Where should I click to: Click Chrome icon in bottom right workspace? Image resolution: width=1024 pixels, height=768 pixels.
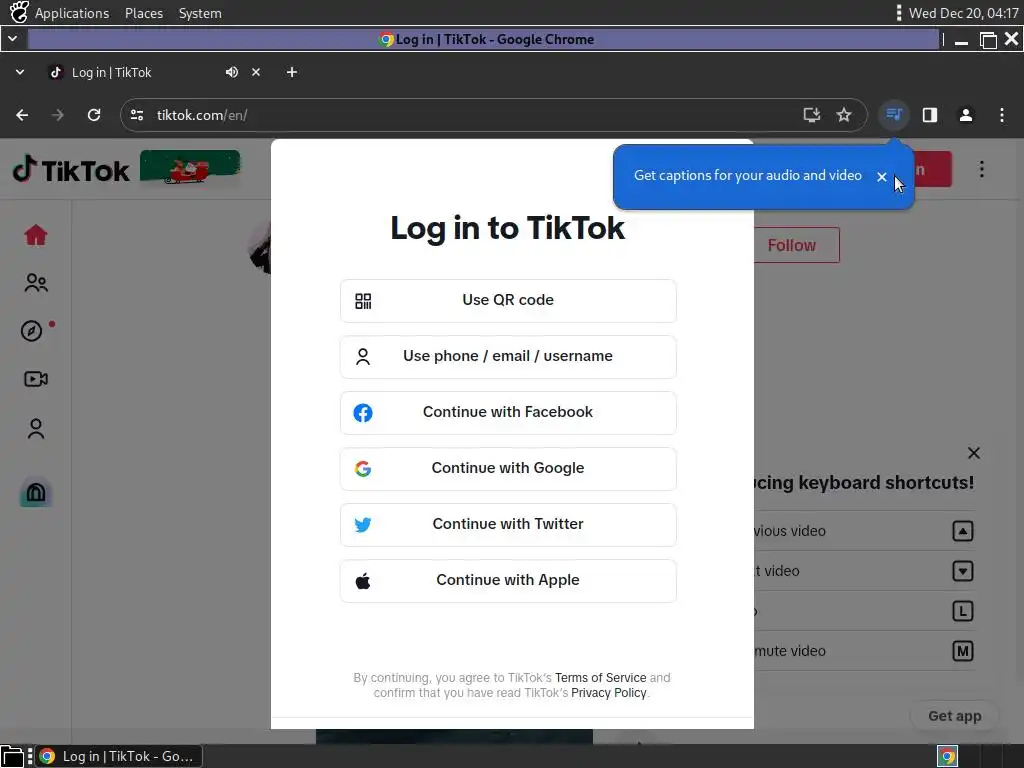[x=948, y=756]
